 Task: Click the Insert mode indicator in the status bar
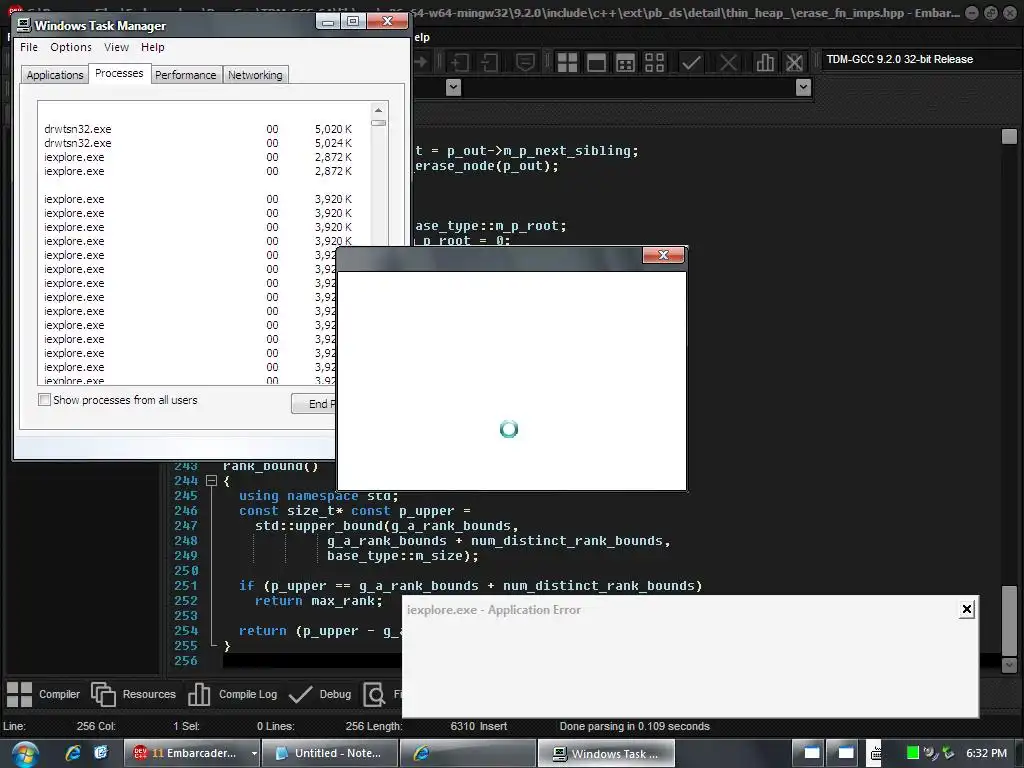pyautogui.click(x=492, y=726)
